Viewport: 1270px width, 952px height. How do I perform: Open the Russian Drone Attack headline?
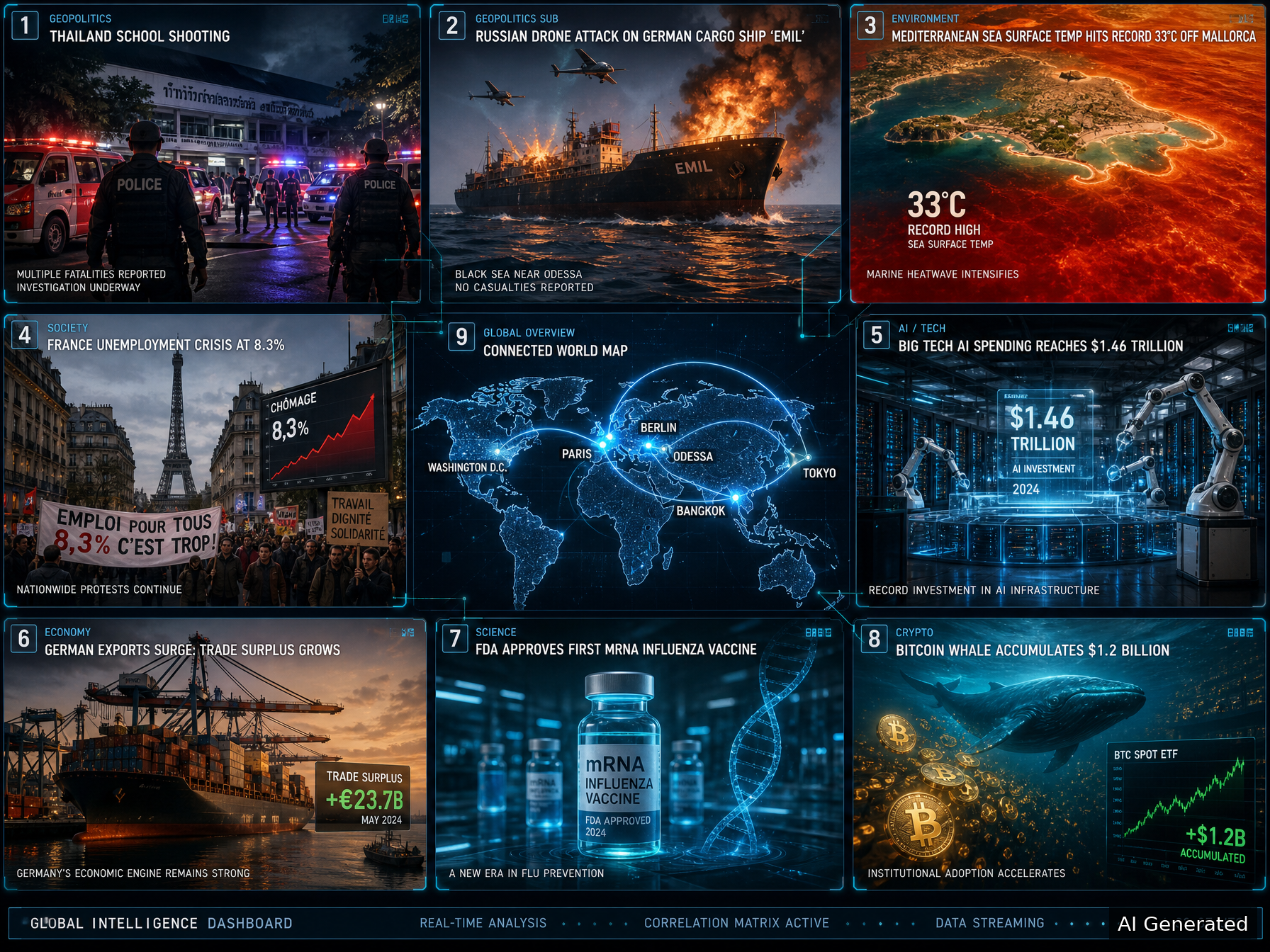coord(640,36)
